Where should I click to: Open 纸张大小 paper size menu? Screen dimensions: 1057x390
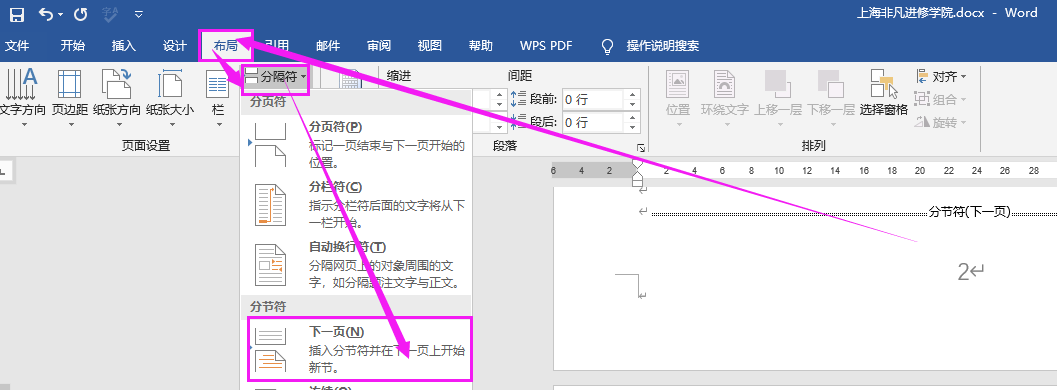[169, 98]
